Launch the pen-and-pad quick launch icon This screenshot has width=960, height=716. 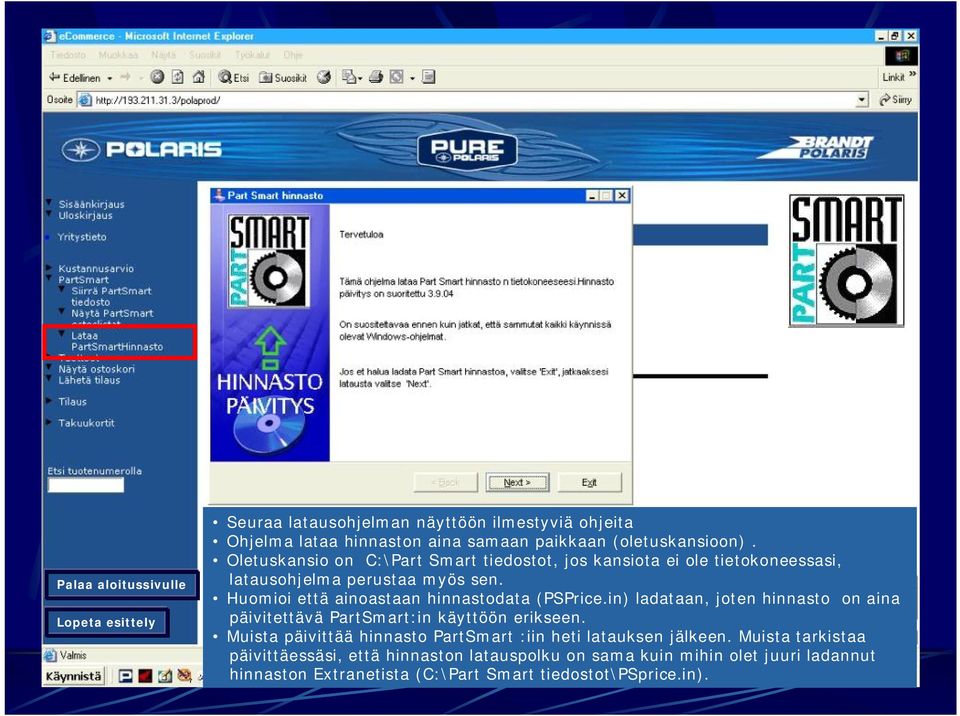coord(165,676)
